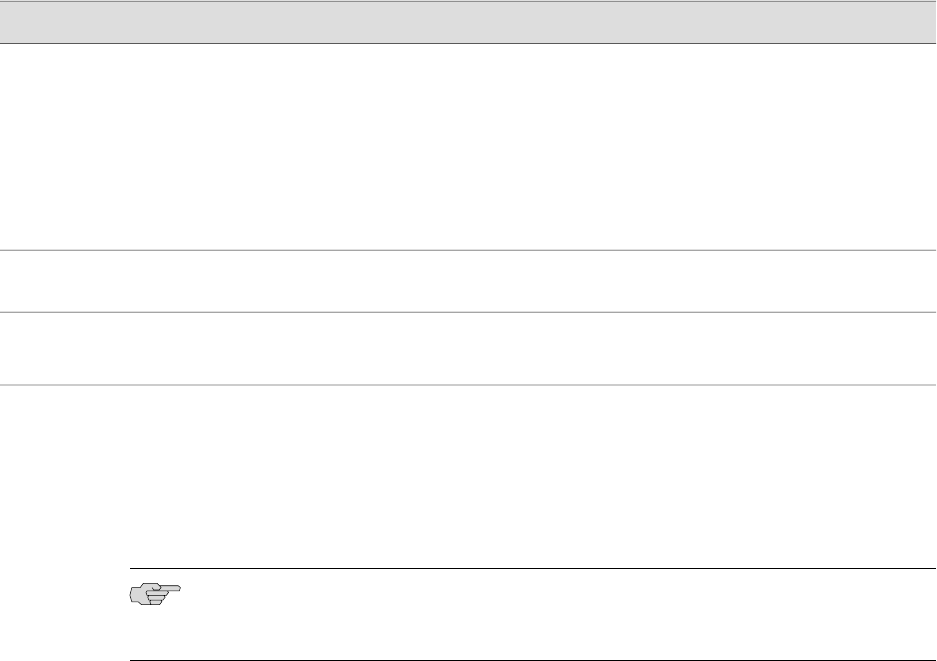Click the fingertip of the pointing hand icon
Screen dimensions: 937x661
(x=181, y=589)
